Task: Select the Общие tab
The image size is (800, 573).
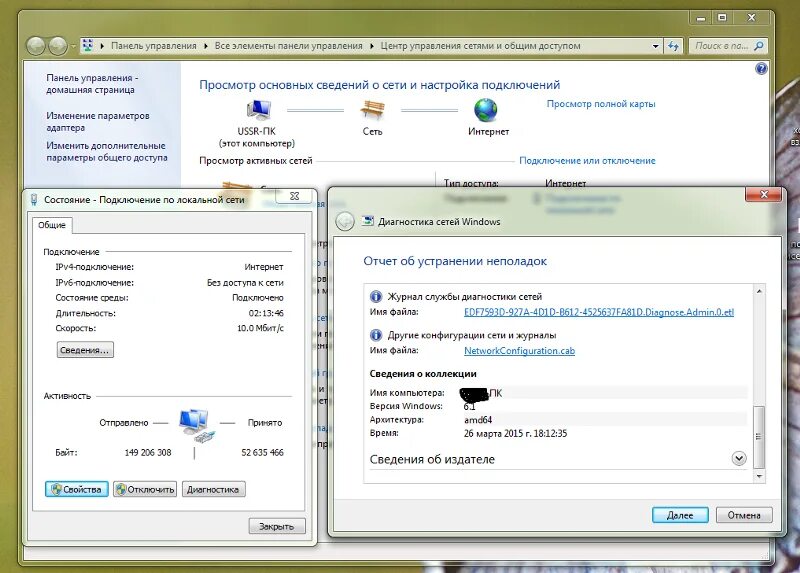Action: point(52,225)
